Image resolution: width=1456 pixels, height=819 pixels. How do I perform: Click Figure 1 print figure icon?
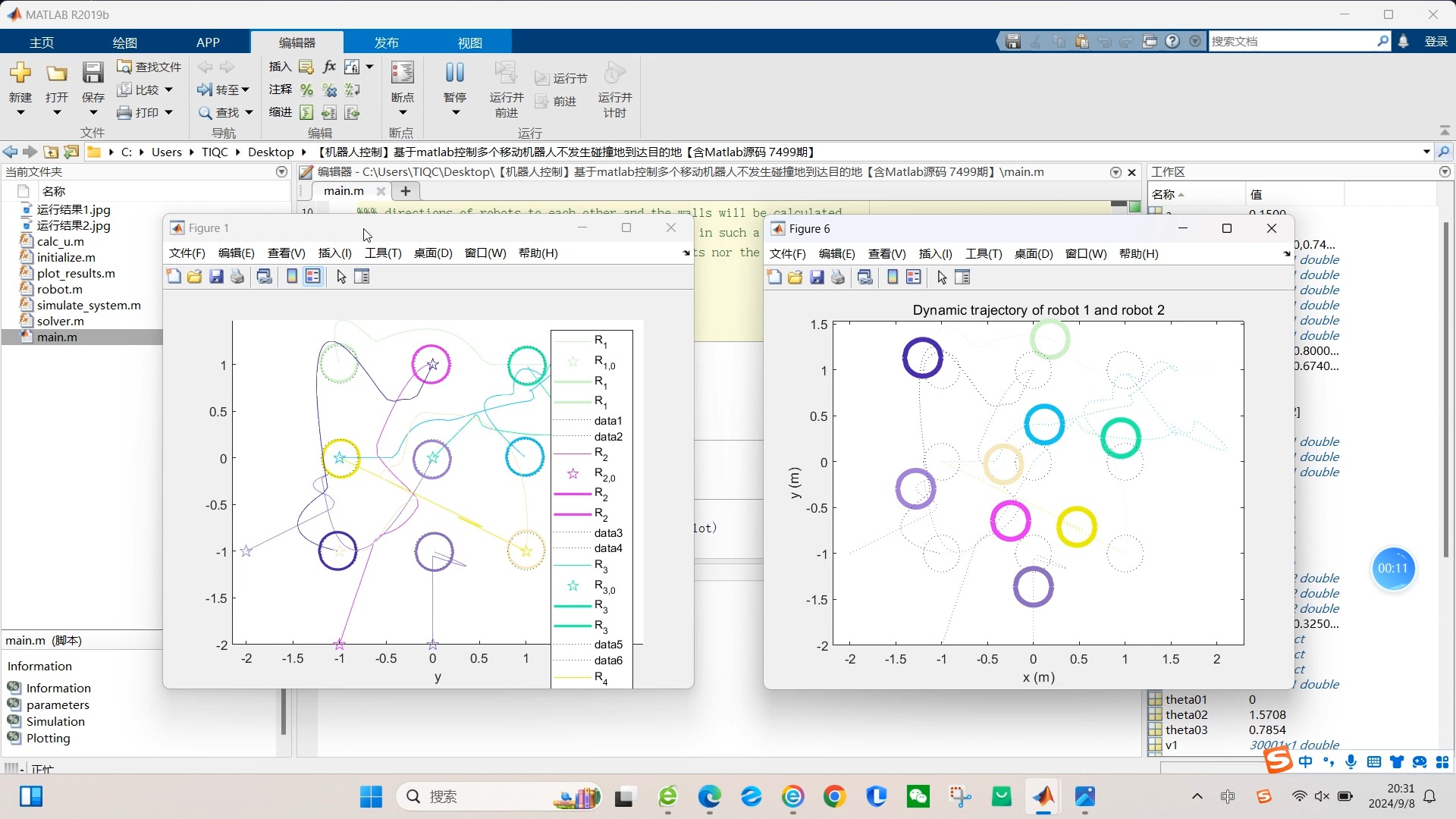[237, 277]
